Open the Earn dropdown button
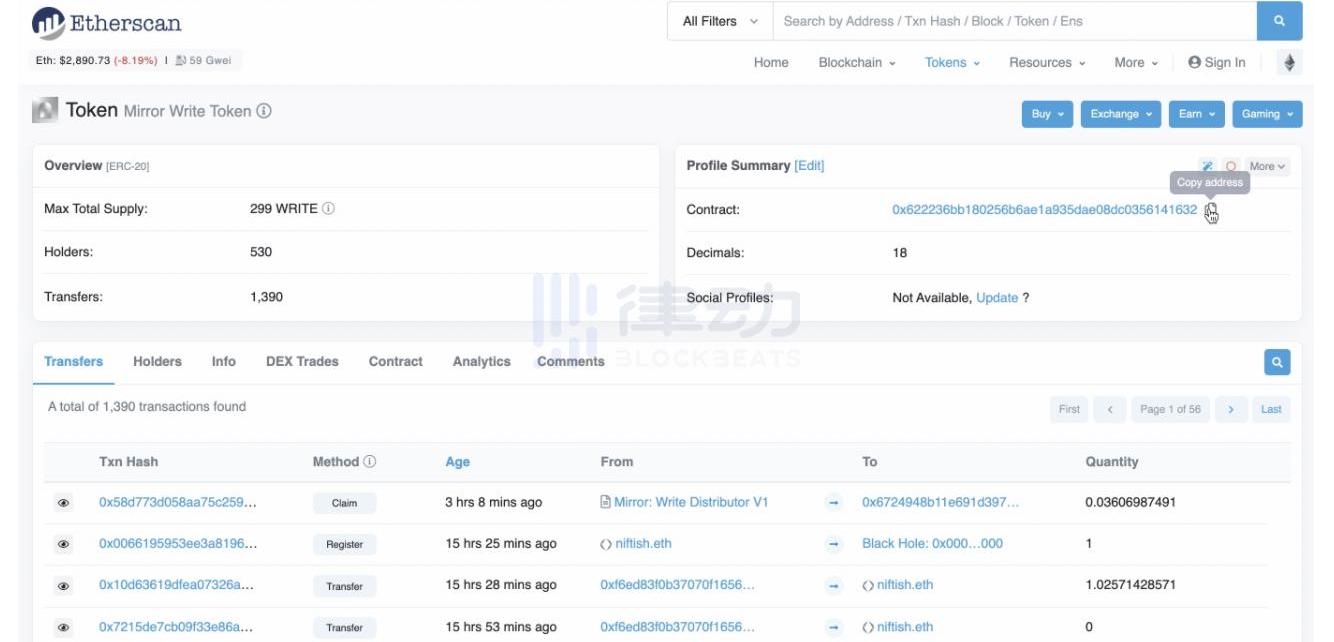The width and height of the screenshot is (1334, 642). 1196,114
